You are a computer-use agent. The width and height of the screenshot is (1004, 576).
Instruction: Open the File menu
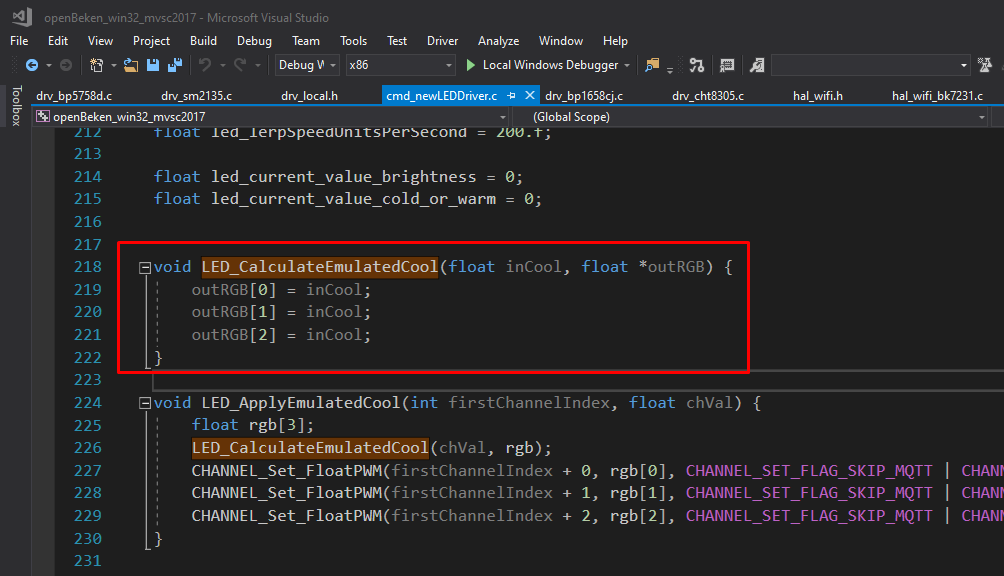pos(19,41)
